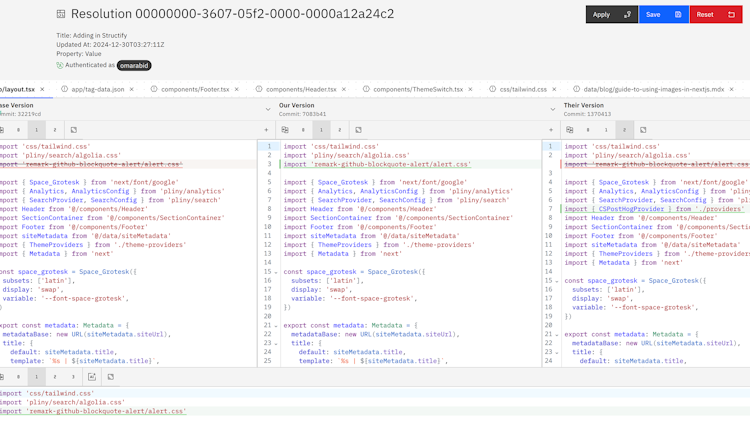Viewport: 750px width, 422px height.
Task: Switch to the app/tag-data.json tab
Action: coord(98,89)
